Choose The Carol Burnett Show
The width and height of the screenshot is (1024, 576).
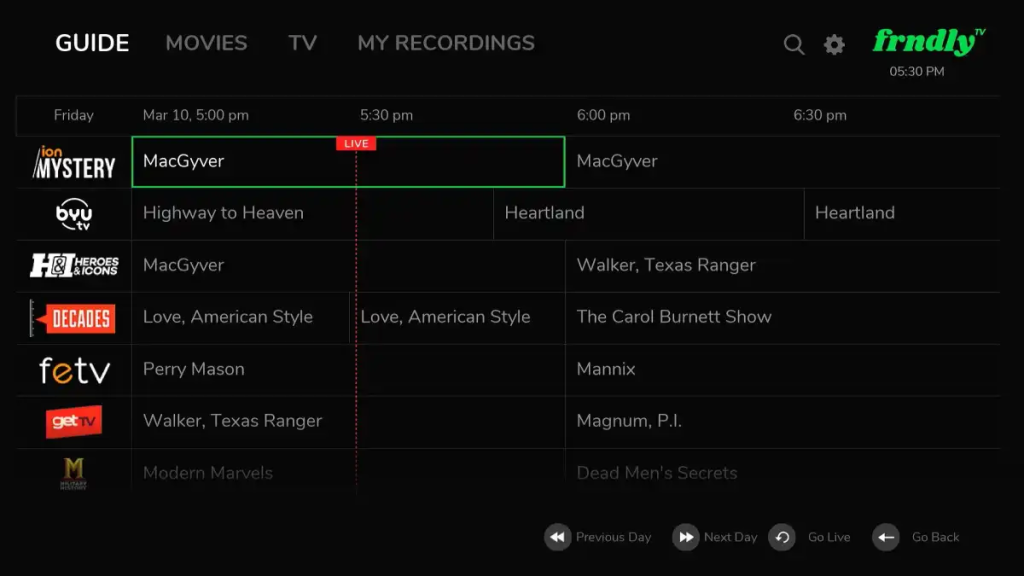(782, 318)
